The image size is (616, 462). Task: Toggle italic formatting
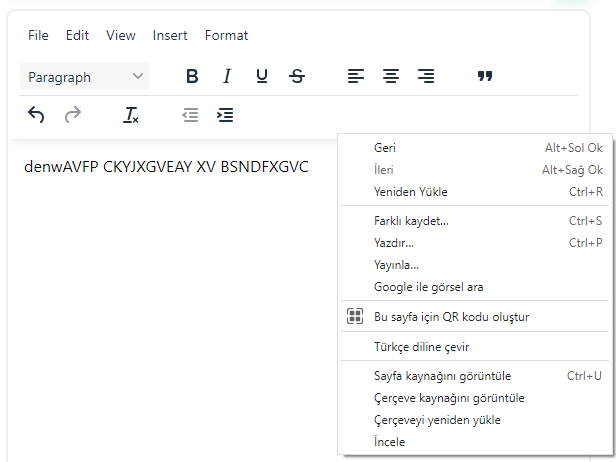pyautogui.click(x=227, y=76)
